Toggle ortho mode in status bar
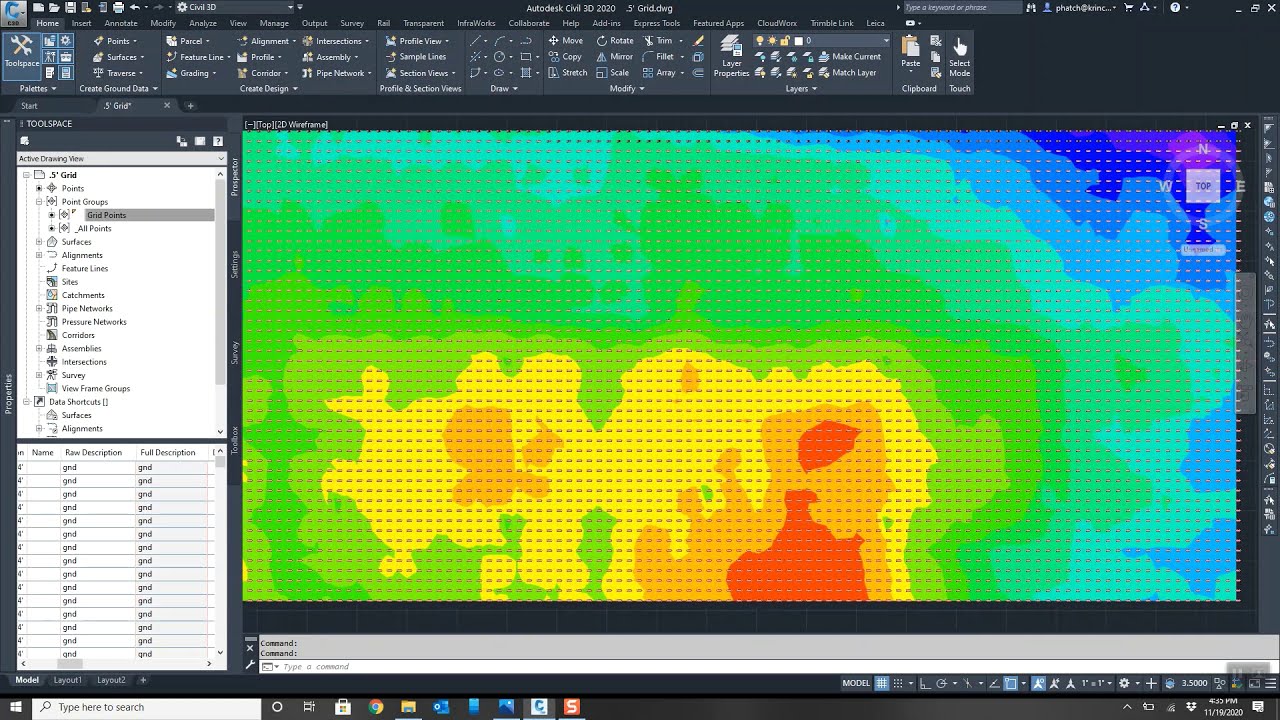1280x720 pixels. click(x=925, y=683)
